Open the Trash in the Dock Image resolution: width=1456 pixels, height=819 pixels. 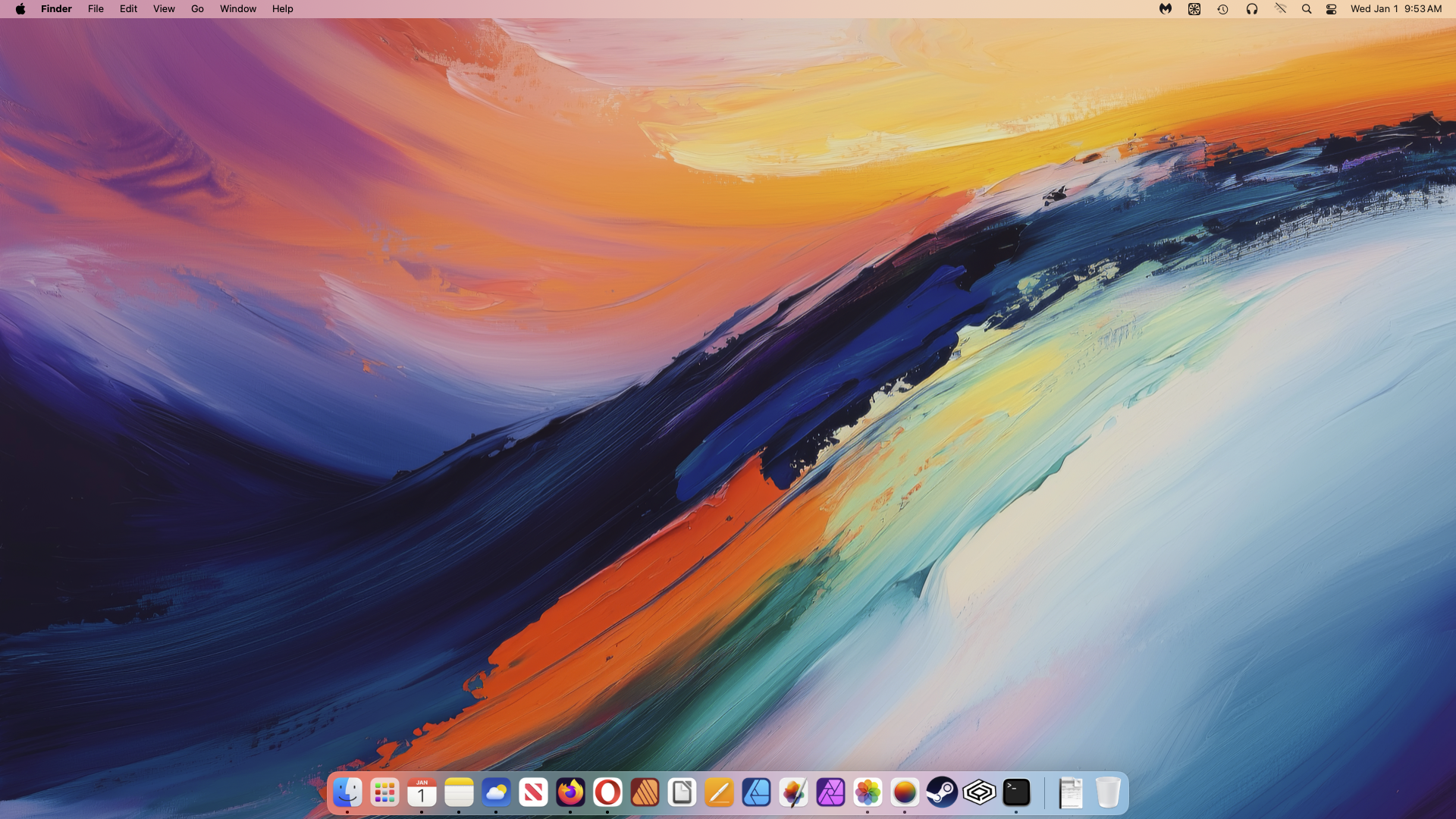coord(1108,793)
